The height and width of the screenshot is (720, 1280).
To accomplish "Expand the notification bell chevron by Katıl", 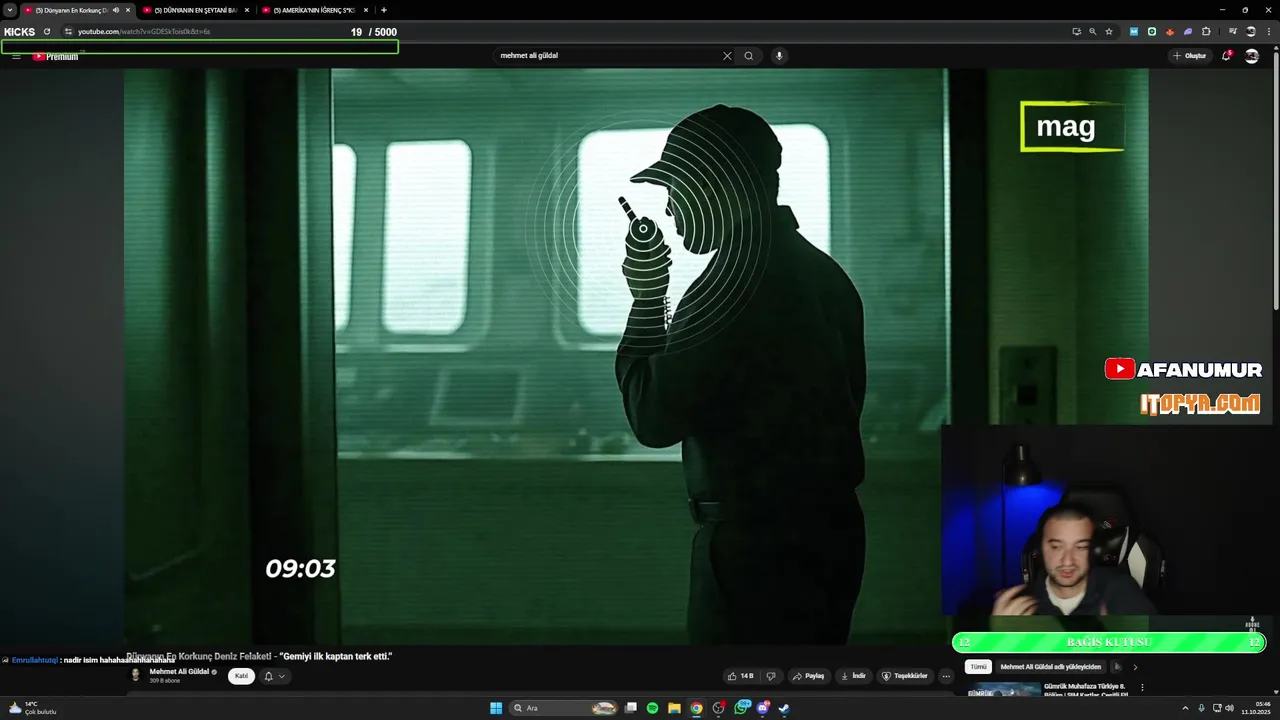I will 282,676.
